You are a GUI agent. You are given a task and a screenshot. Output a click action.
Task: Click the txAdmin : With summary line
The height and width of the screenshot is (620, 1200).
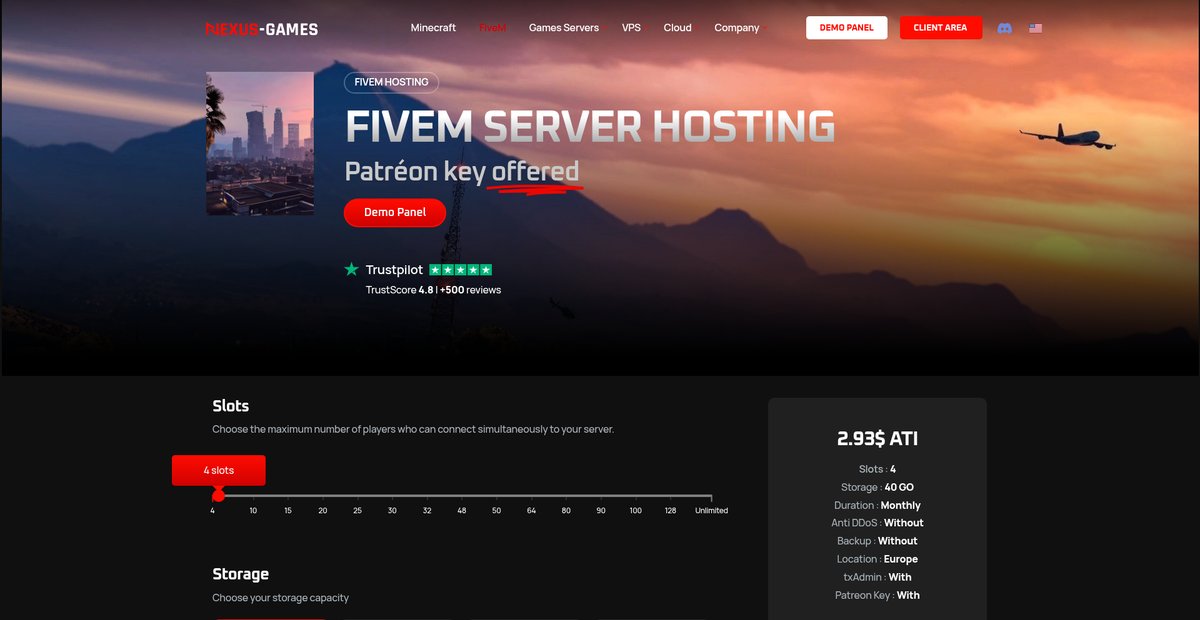[877, 577]
